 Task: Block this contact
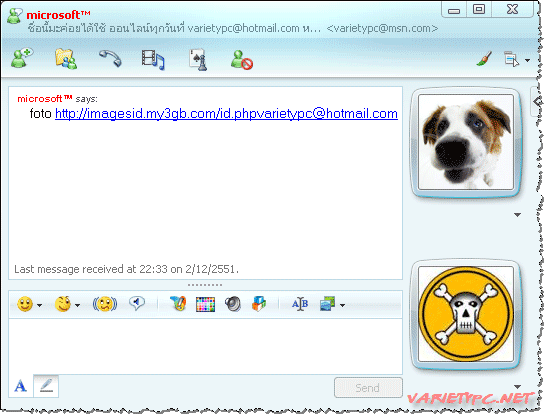click(x=242, y=60)
